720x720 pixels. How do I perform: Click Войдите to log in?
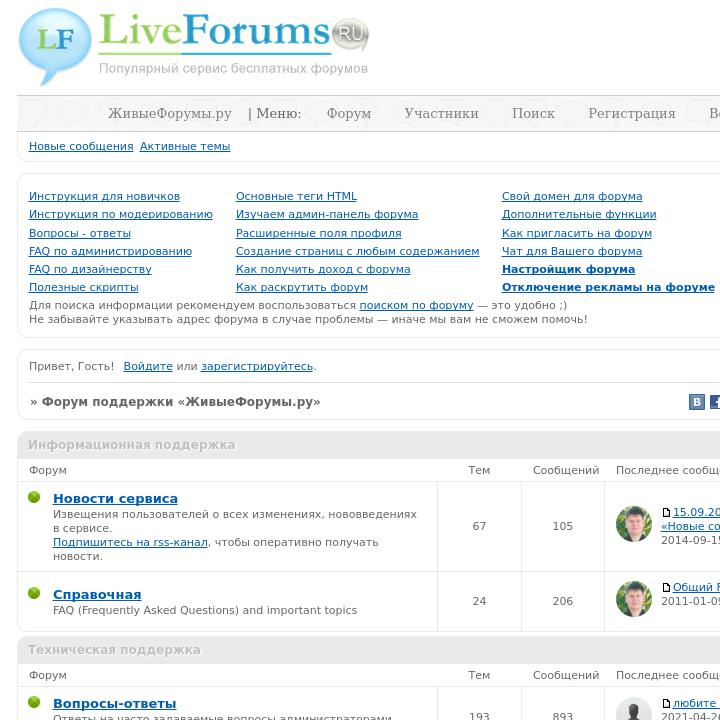[x=148, y=366]
